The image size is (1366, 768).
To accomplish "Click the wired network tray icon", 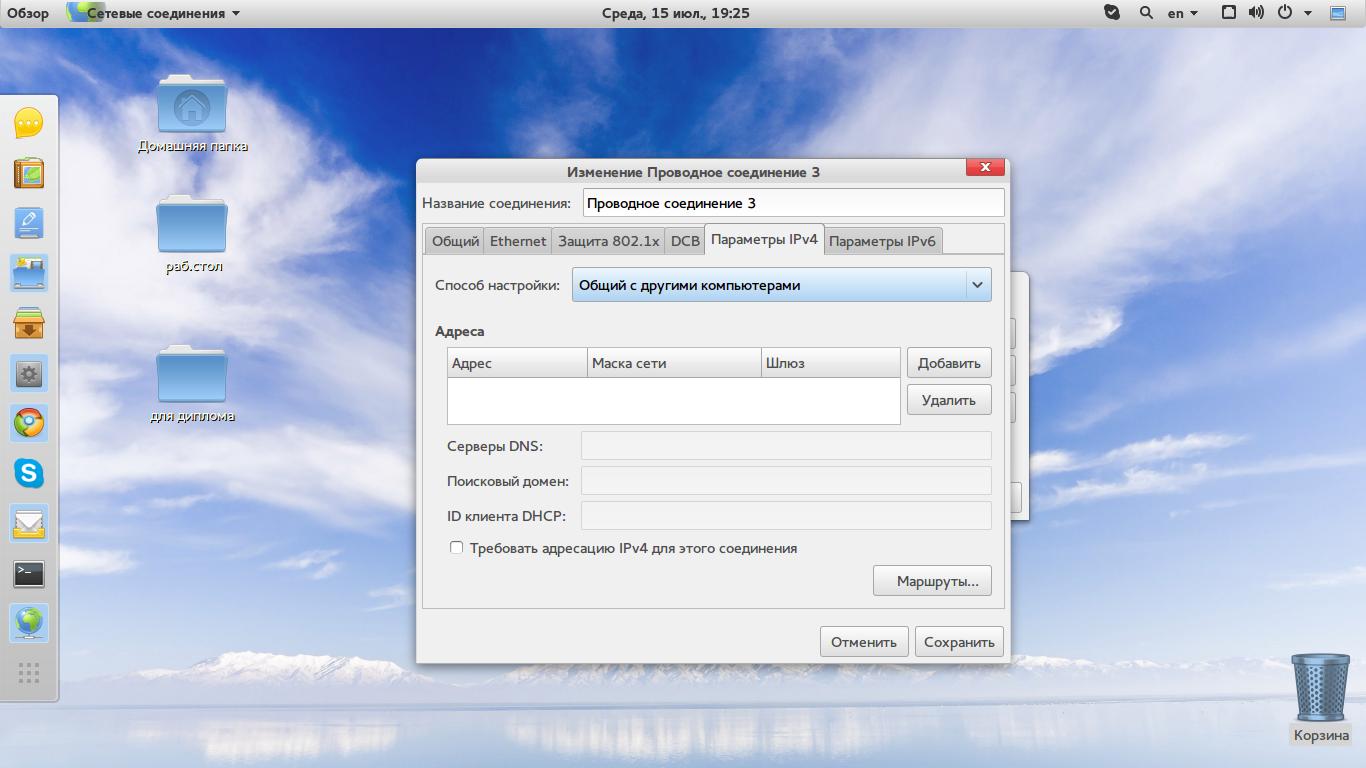I will pyautogui.click(x=1229, y=13).
